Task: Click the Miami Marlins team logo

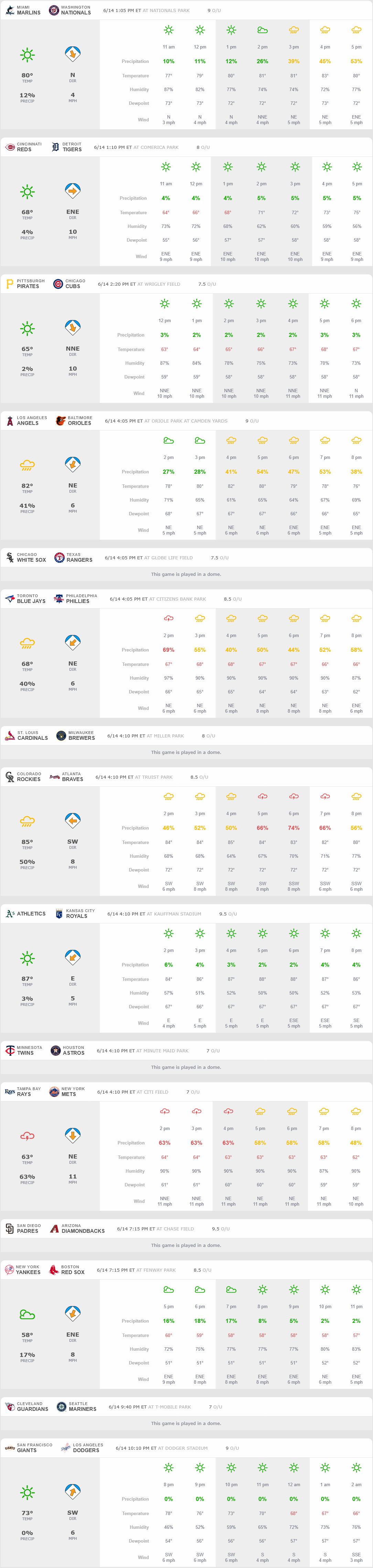Action: (x=10, y=10)
